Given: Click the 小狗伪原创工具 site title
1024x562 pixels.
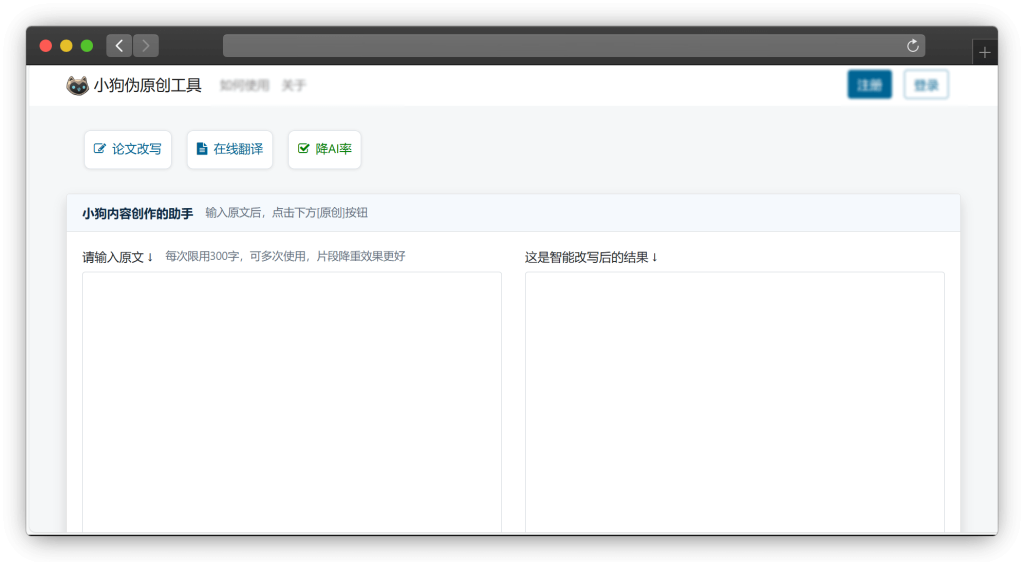Looking at the screenshot, I should (147, 86).
